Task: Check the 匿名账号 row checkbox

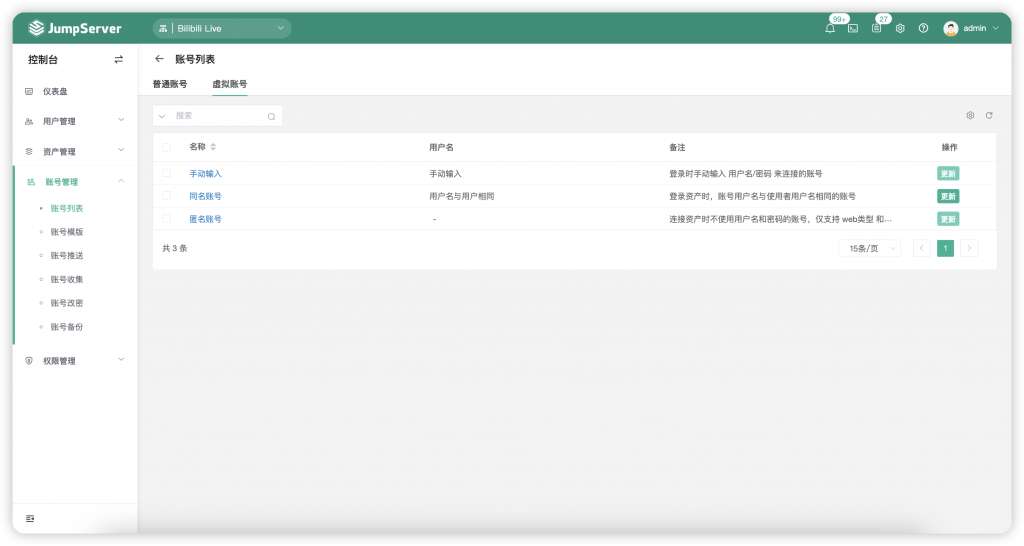Action: (x=167, y=219)
